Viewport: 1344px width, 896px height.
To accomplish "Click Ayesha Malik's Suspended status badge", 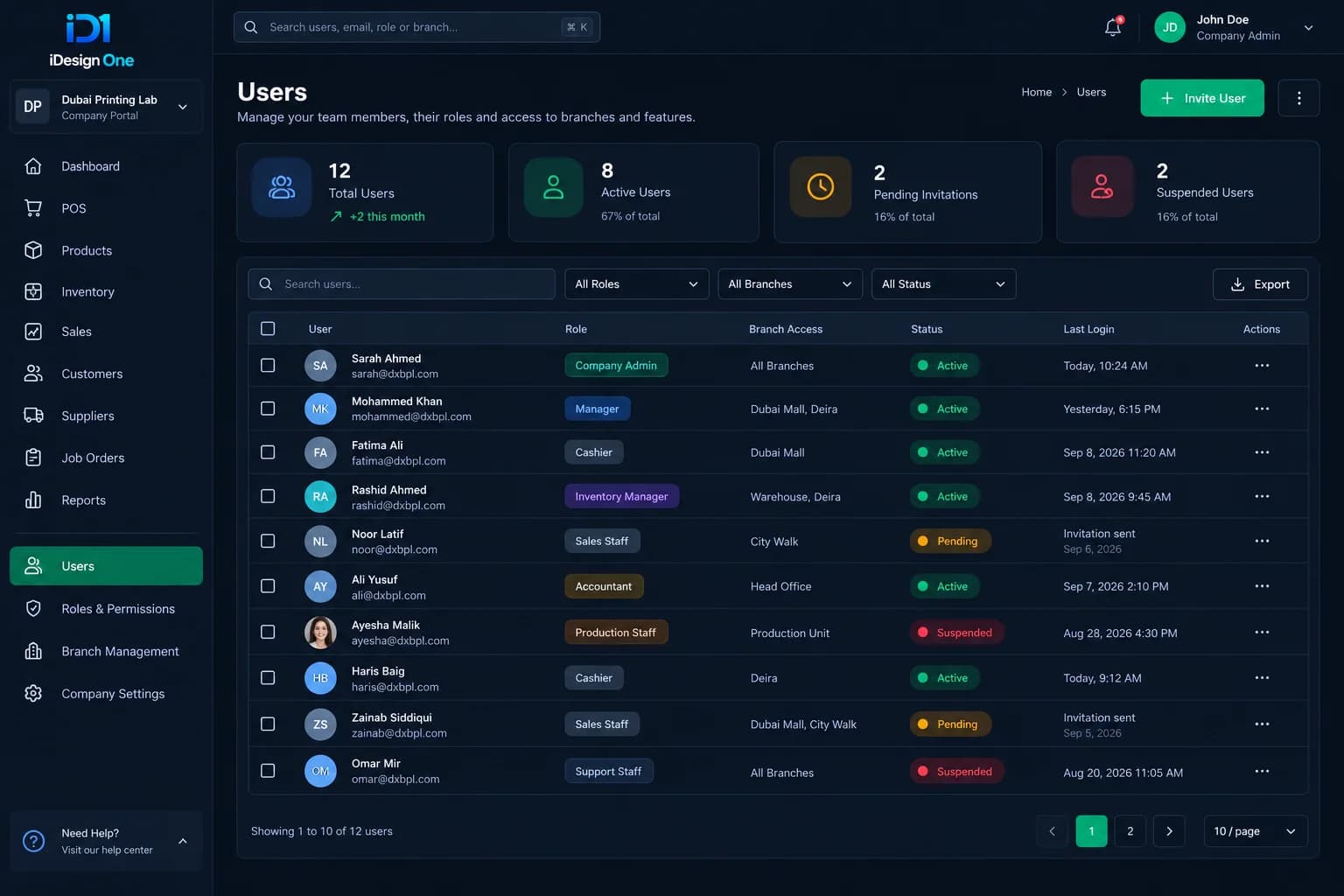I will click(x=956, y=633).
